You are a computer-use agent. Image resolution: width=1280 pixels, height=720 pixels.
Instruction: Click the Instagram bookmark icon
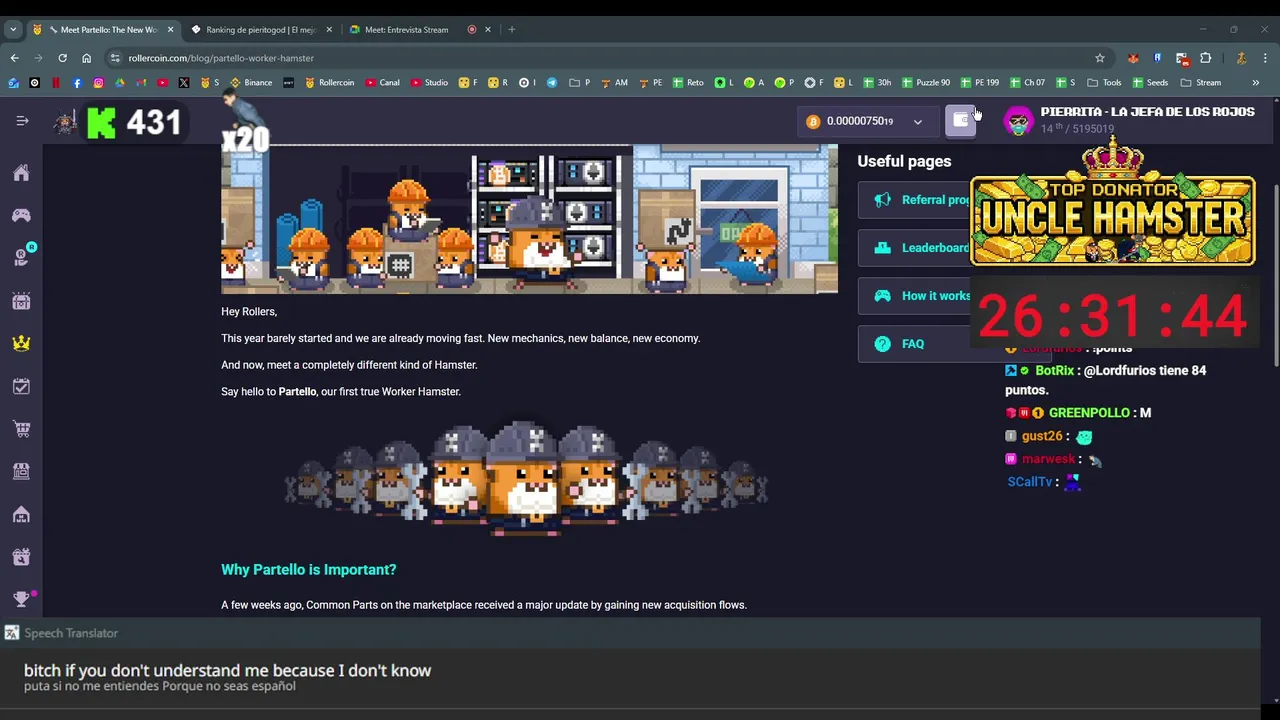98,83
